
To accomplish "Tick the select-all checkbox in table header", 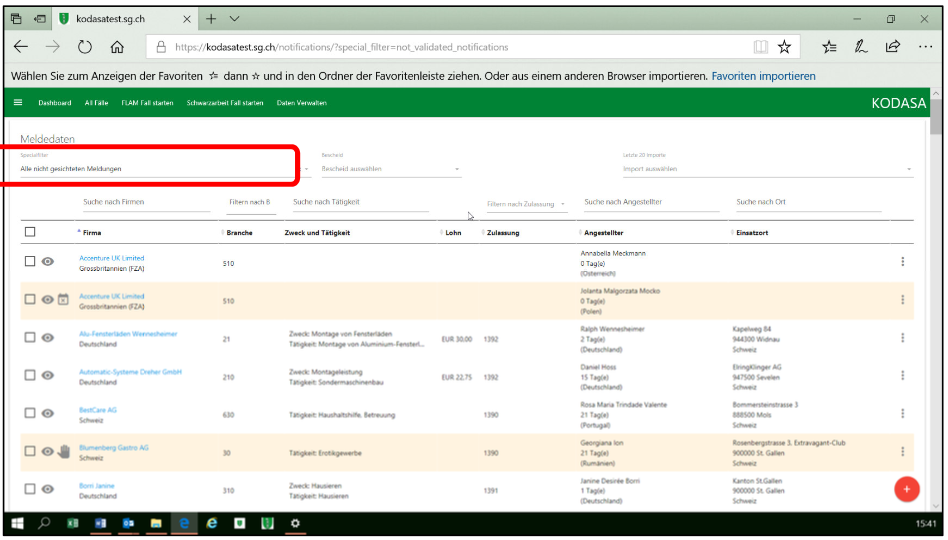I will pos(30,232).
